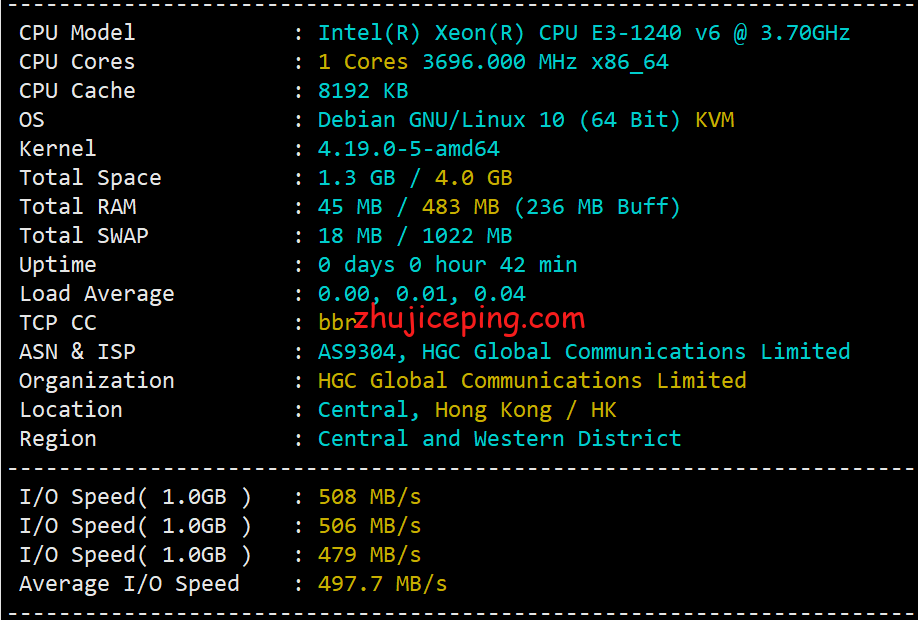The height and width of the screenshot is (620, 918).
Task: Click the "Uptime" label
Action: (58, 265)
